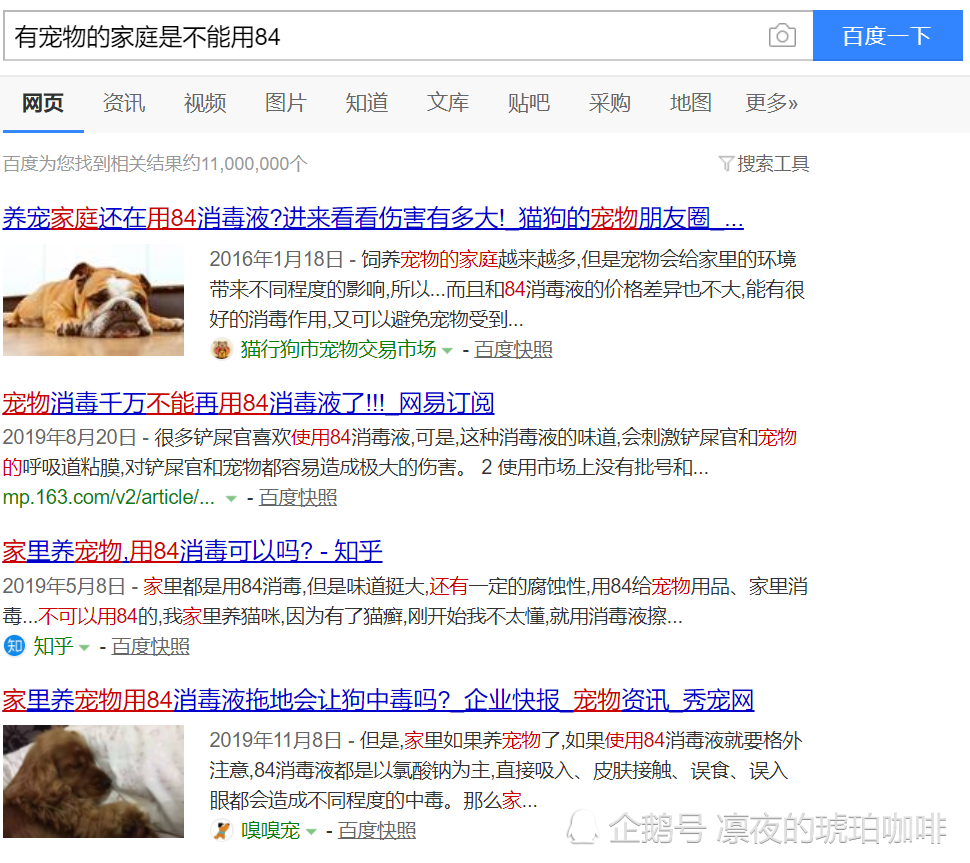Open result 宠物消毒千万不能再用84消毒液了
Screen dimensions: 970x863
pos(248,403)
